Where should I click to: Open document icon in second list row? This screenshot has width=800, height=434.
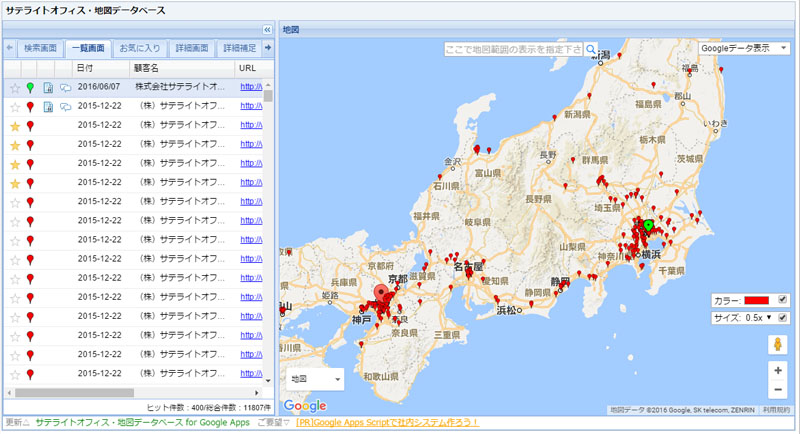coord(48,107)
